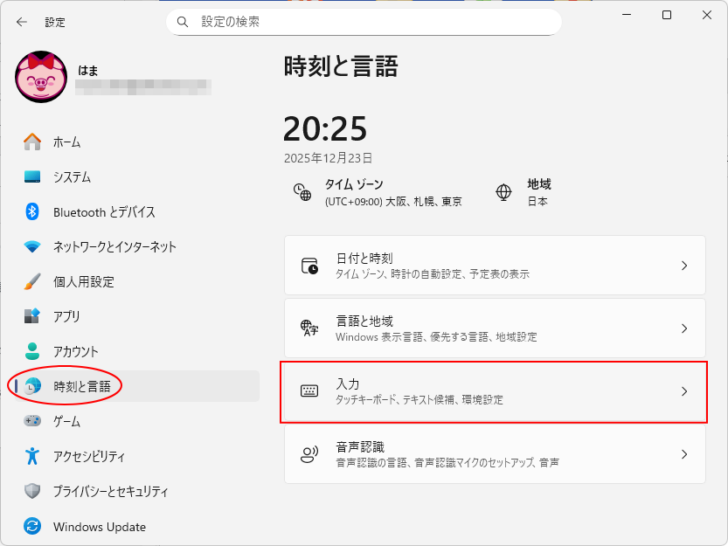Click the 設定の検索 search field
The height and width of the screenshot is (546, 728).
click(x=364, y=22)
